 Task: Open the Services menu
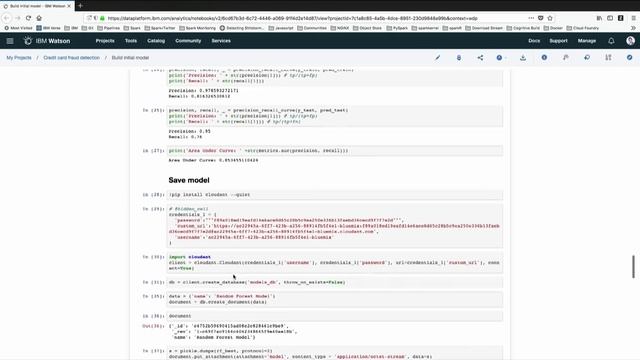[x=221, y=41]
